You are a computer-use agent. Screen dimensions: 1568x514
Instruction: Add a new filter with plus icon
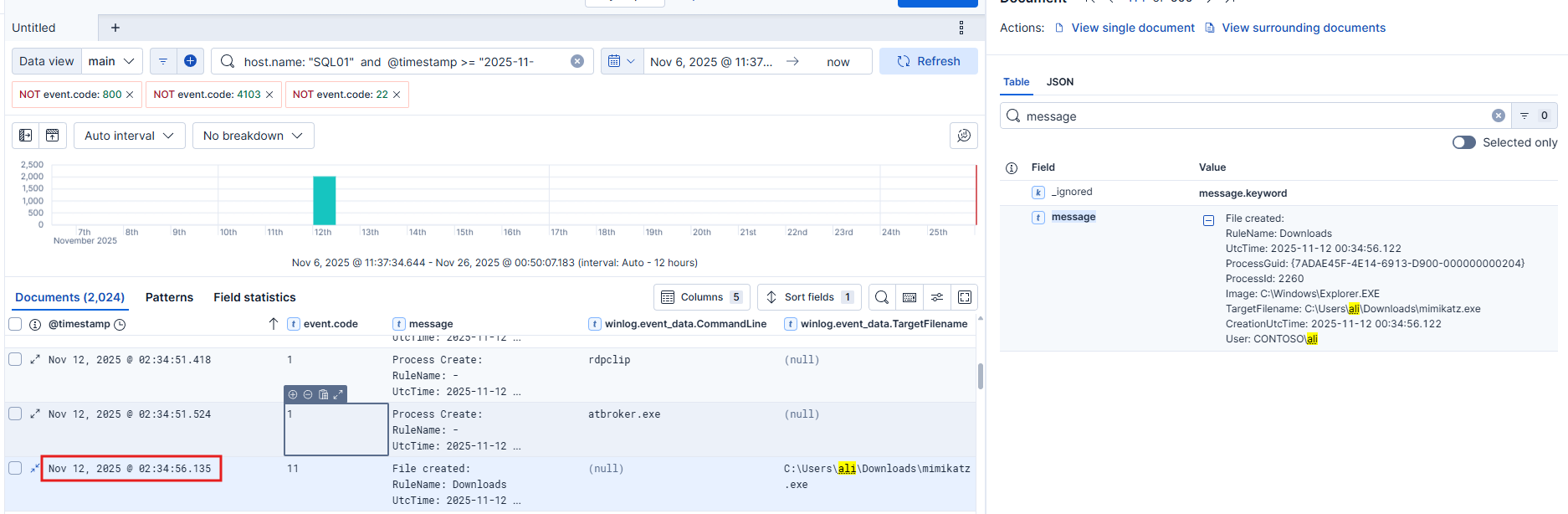tap(190, 61)
